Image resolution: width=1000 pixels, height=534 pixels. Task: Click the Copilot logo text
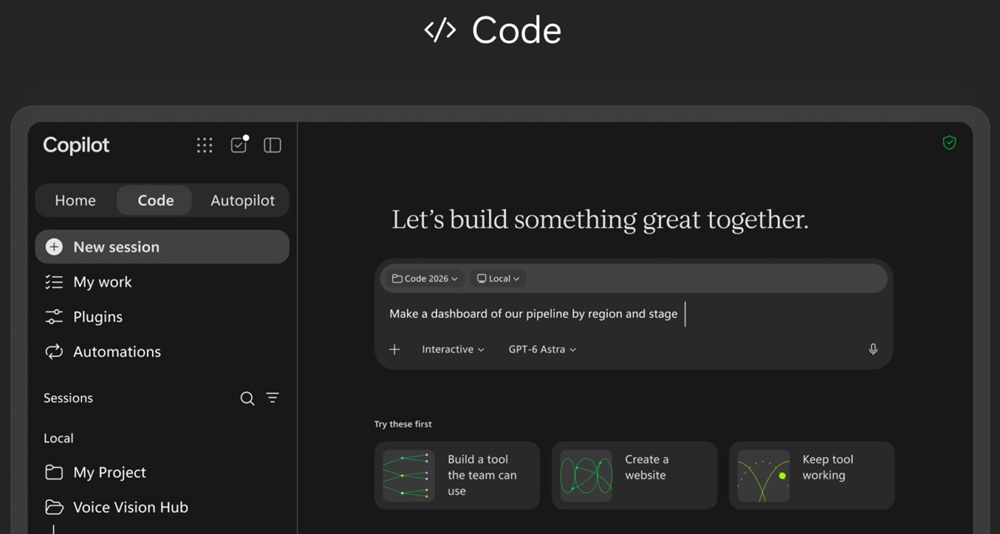point(76,145)
